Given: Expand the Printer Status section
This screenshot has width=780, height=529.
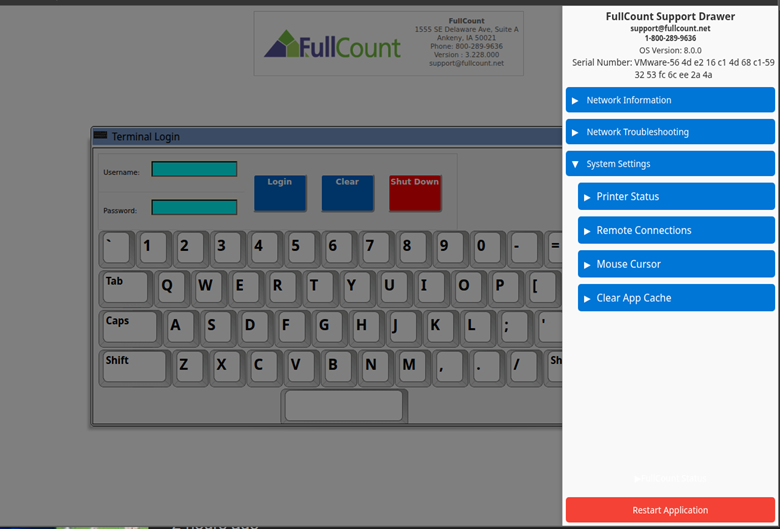Looking at the screenshot, I should (676, 197).
